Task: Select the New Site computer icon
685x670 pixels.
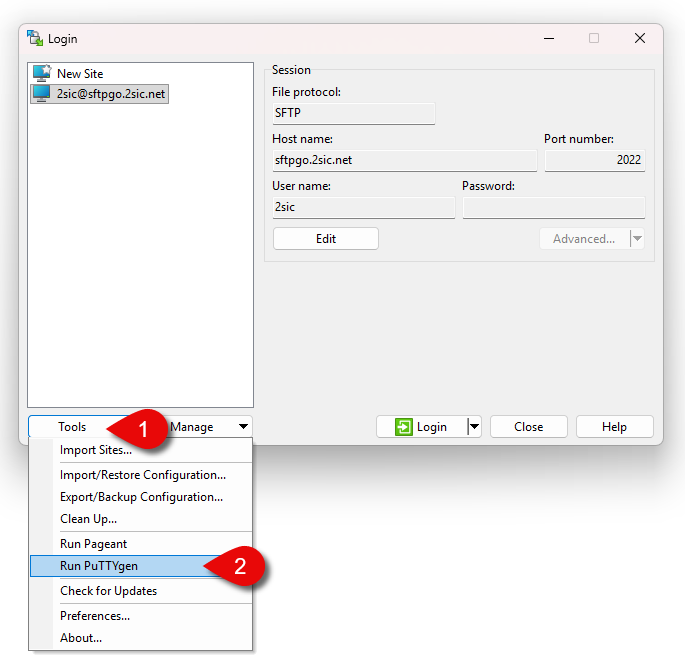Action: [x=42, y=73]
